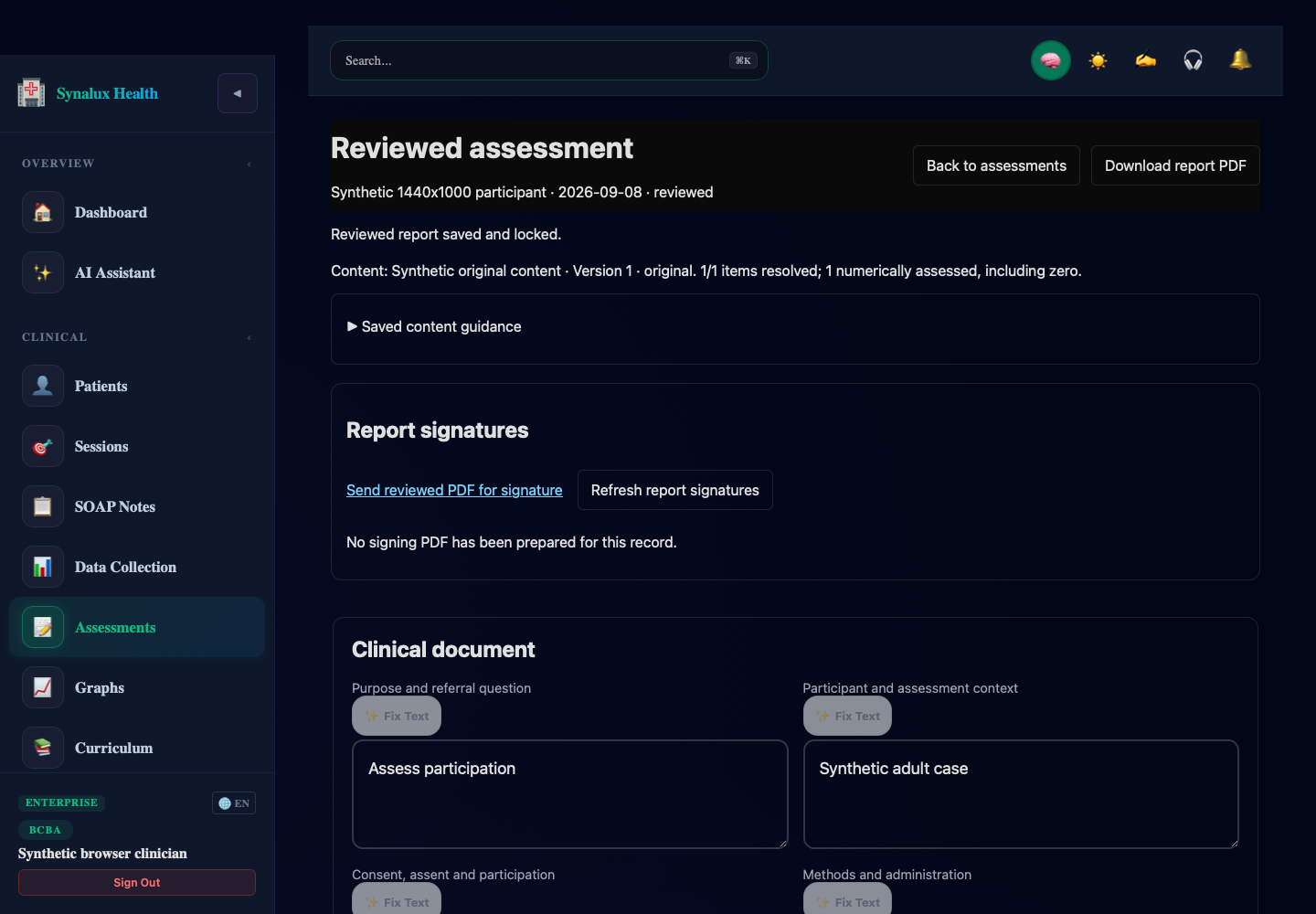Go to Sessions section
The image size is (1316, 914).
click(x=137, y=446)
